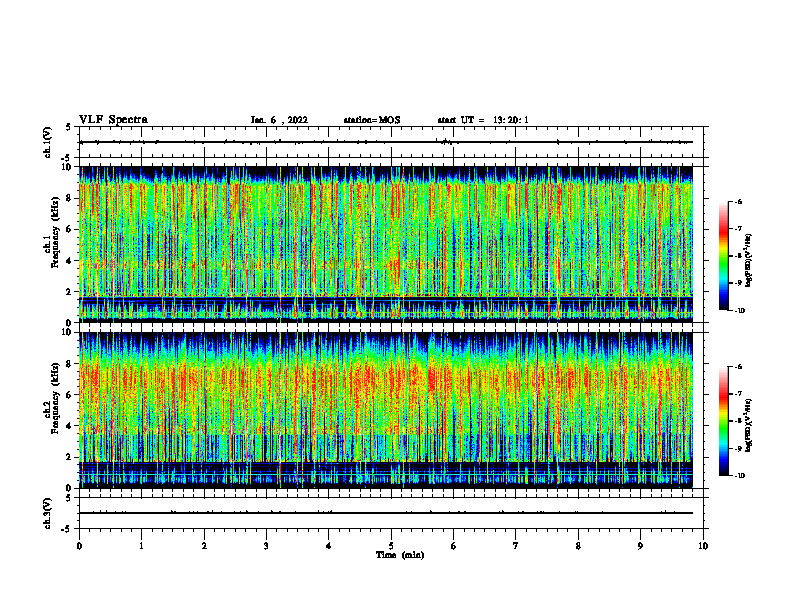792x612 pixels.
Task: Pick the ch.2 PSD color scale bar
Action: [x=724, y=421]
